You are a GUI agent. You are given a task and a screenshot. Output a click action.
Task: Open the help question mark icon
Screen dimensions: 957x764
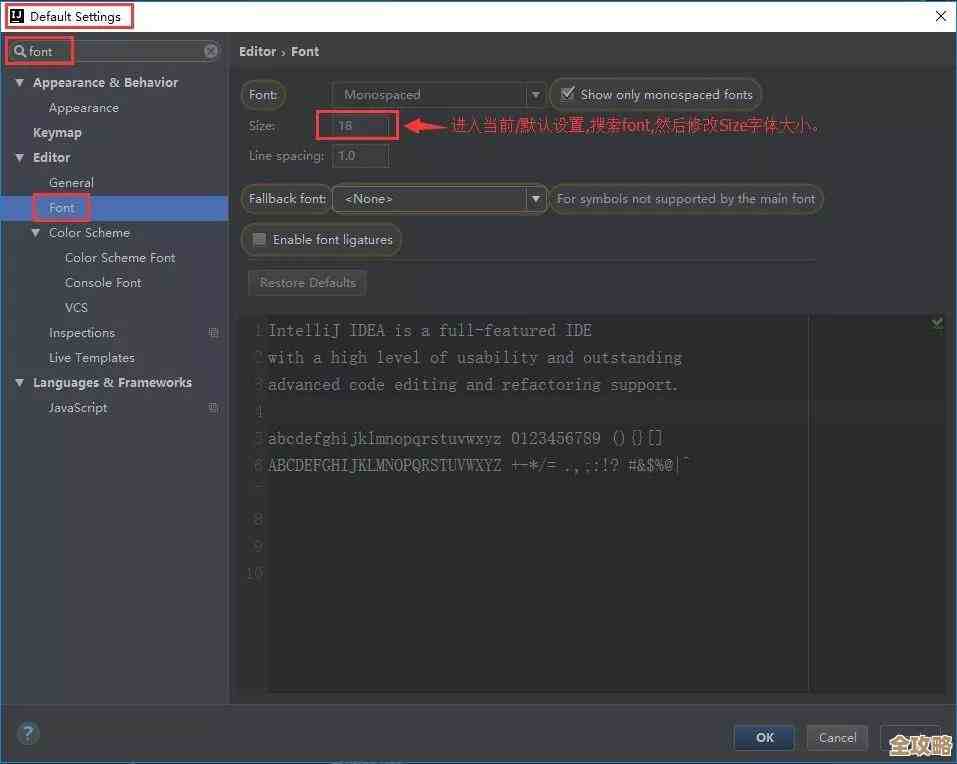(27, 734)
